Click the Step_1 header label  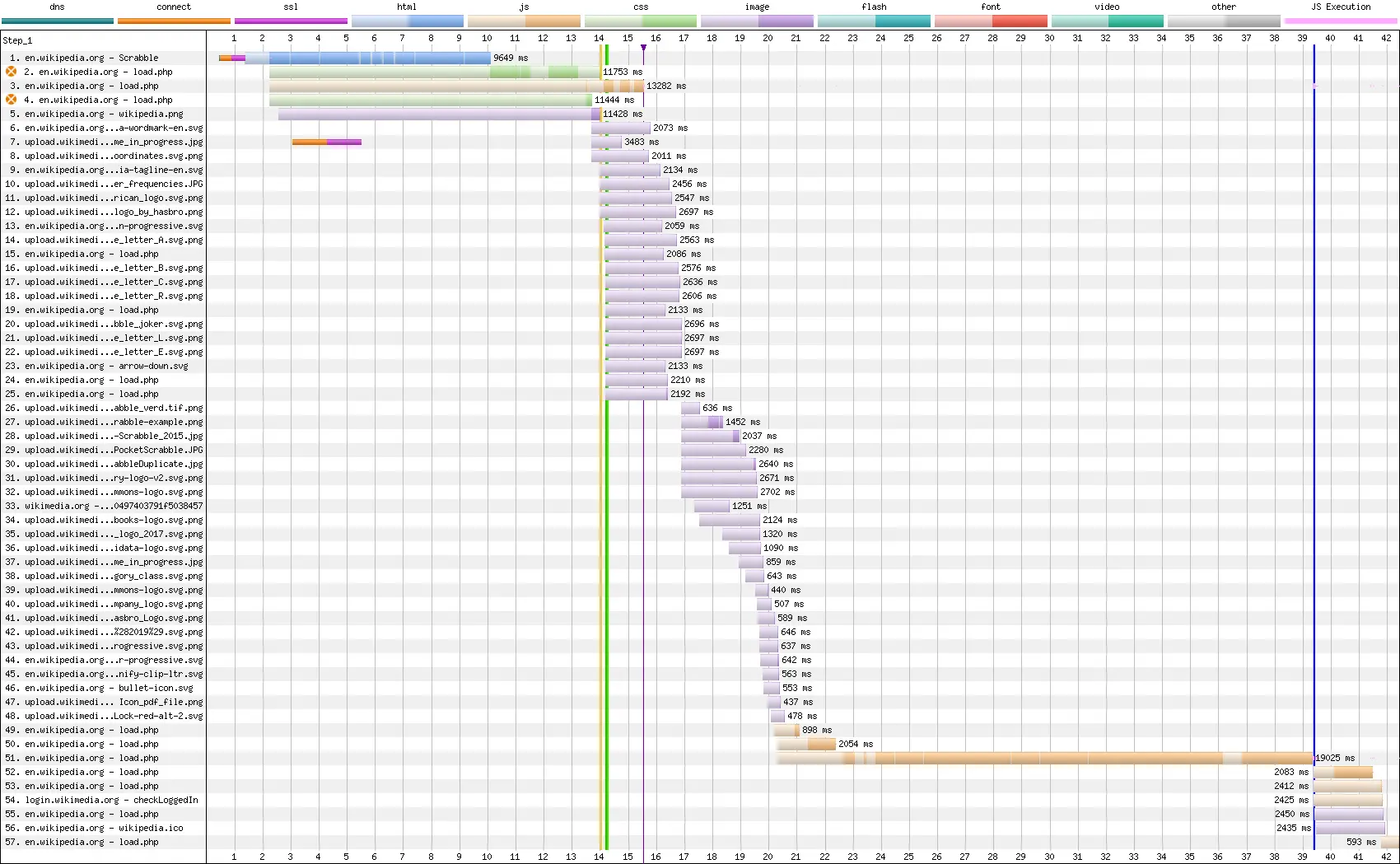[17, 40]
